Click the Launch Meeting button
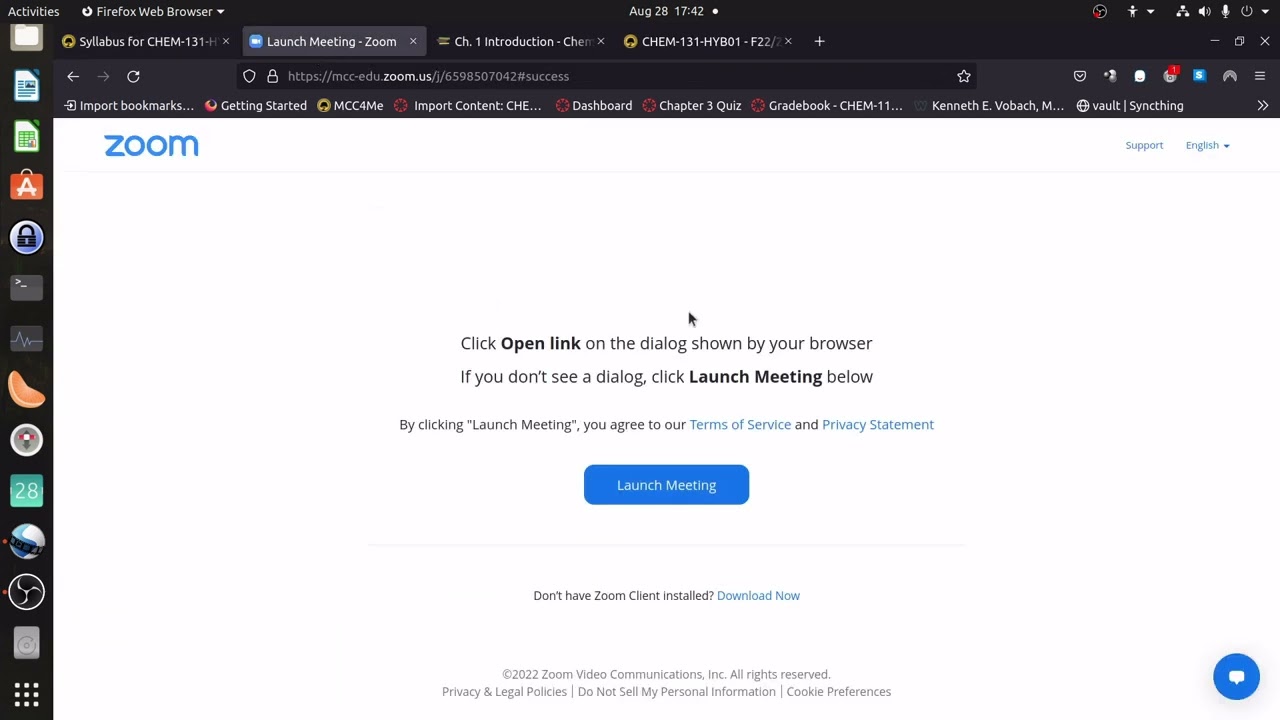Viewport: 1280px width, 720px height. pos(666,485)
